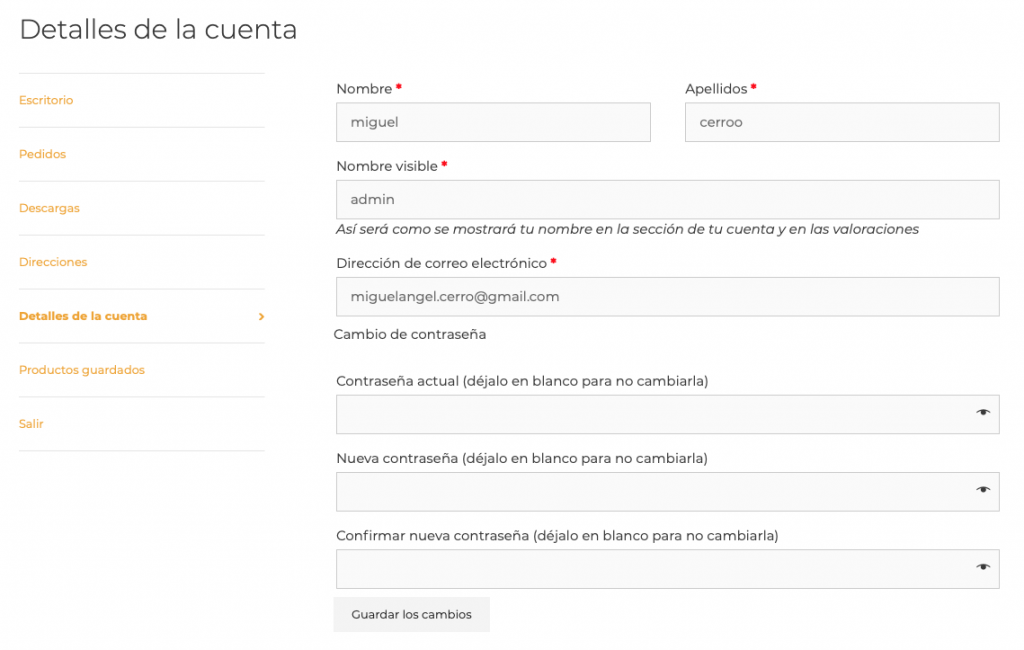The height and width of the screenshot is (650, 1024).
Task: Show the current password with eye icon
Action: [983, 412]
